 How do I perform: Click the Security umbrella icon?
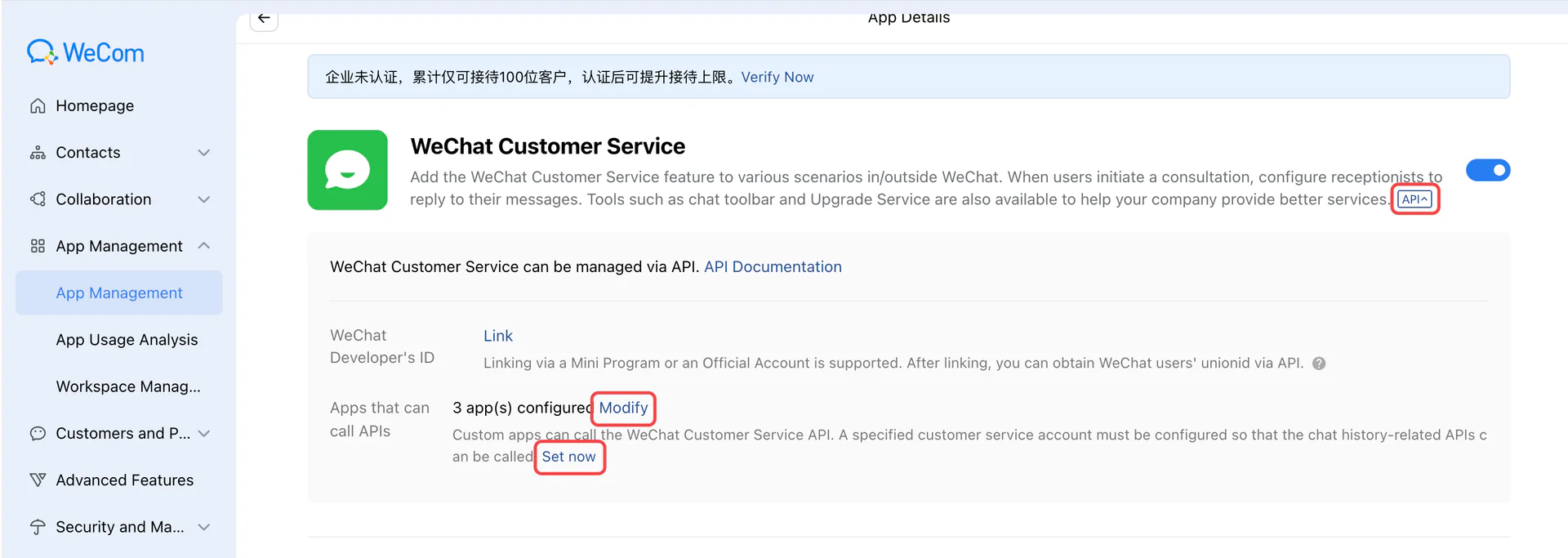[38, 527]
